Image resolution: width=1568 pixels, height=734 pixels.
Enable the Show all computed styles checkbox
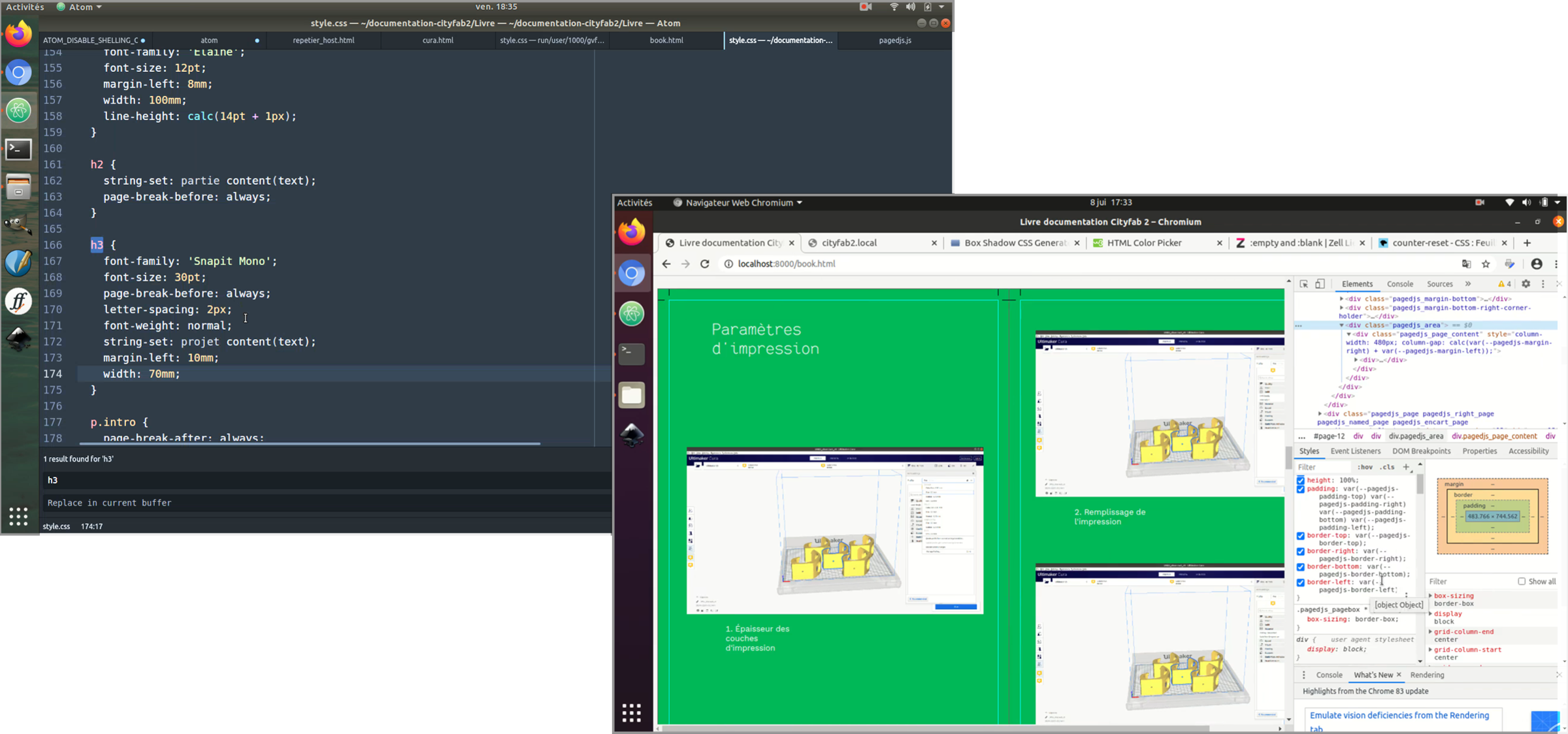pyautogui.click(x=1522, y=581)
